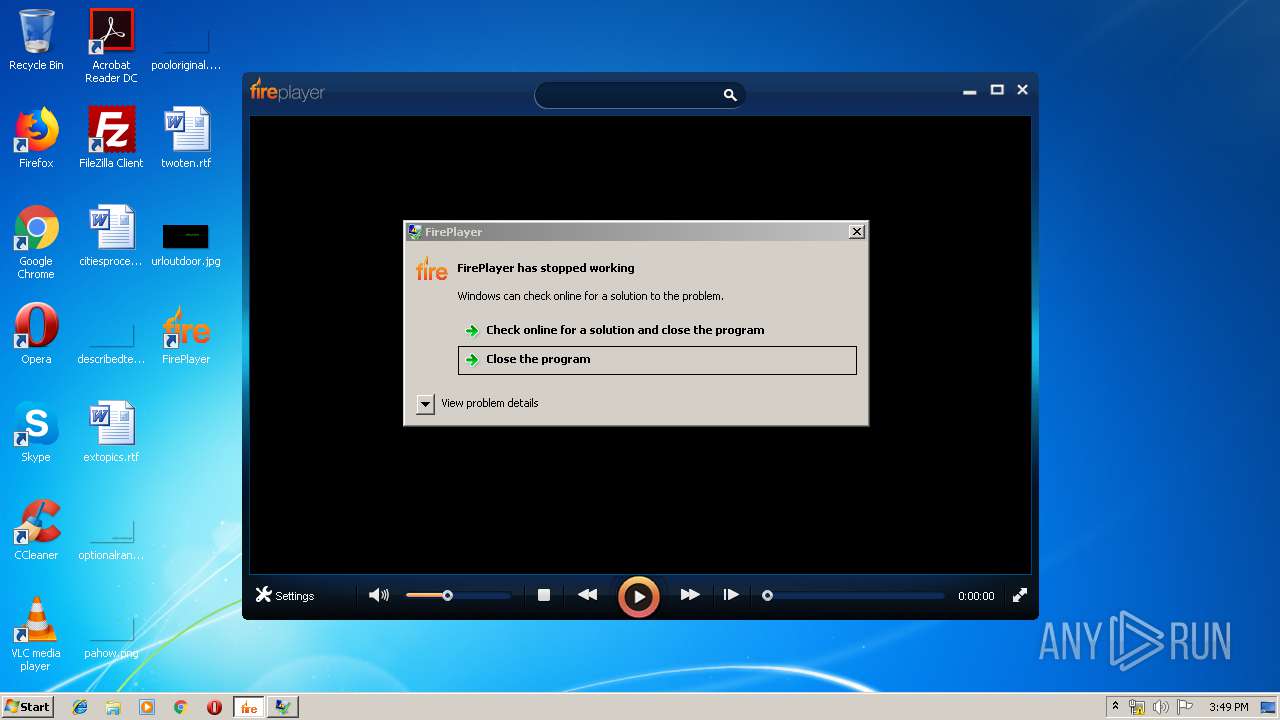Click the rewind button
Viewport: 1280px width, 720px height.
[588, 595]
